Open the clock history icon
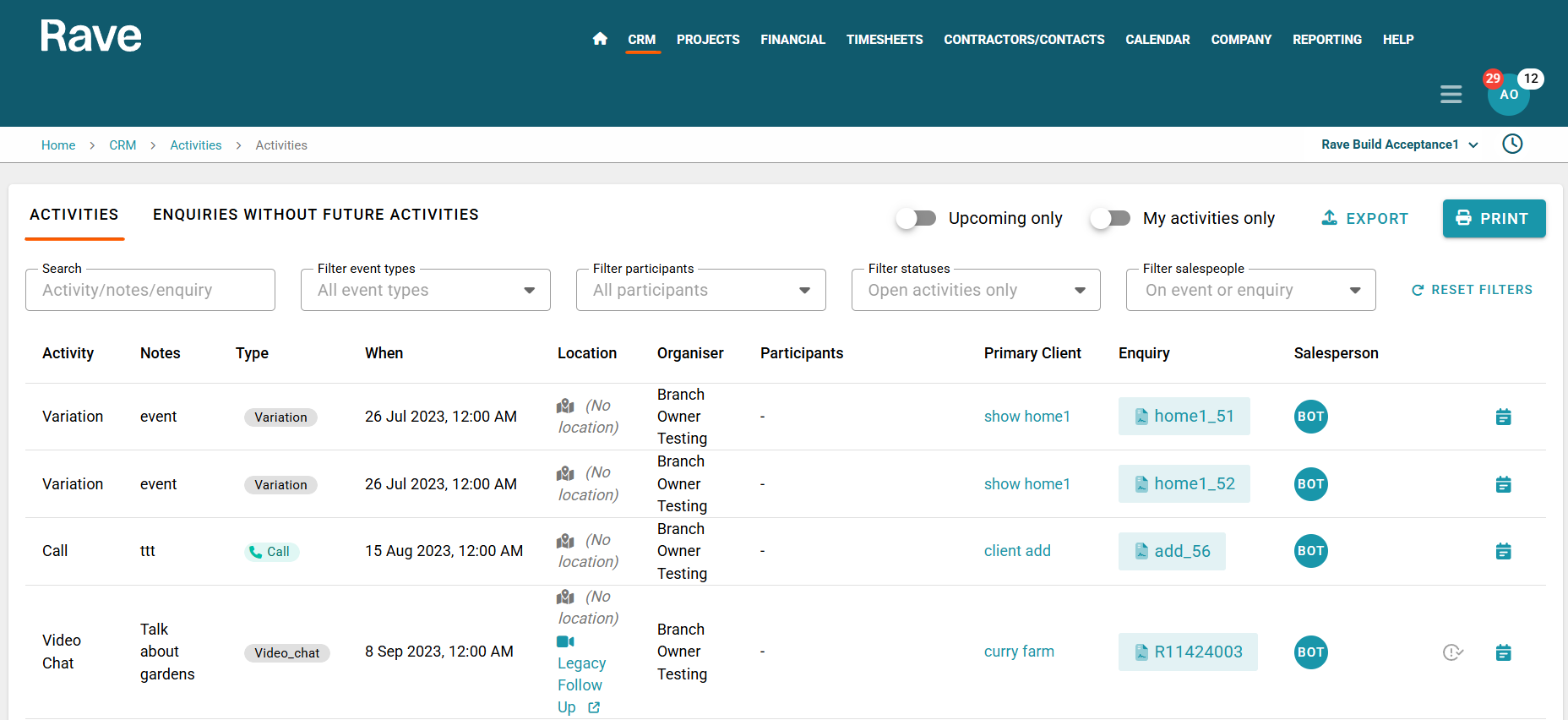1568x720 pixels. (1512, 145)
